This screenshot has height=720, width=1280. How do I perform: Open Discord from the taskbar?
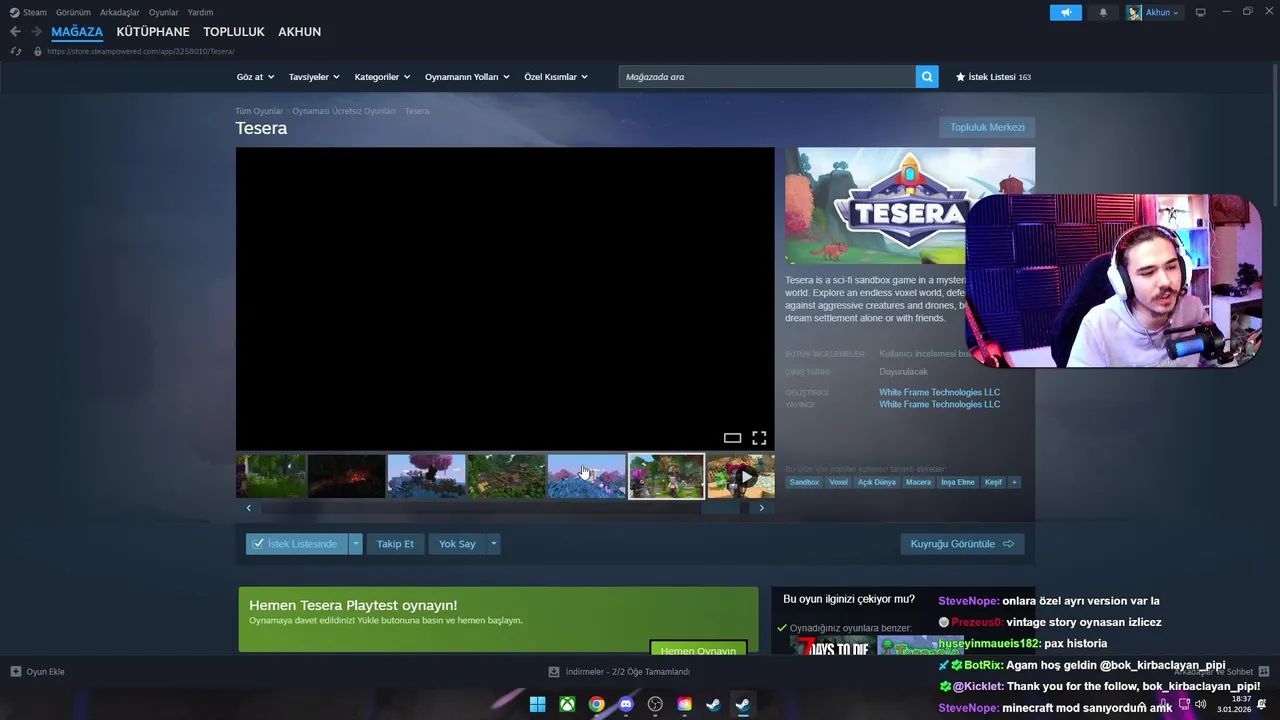(626, 704)
